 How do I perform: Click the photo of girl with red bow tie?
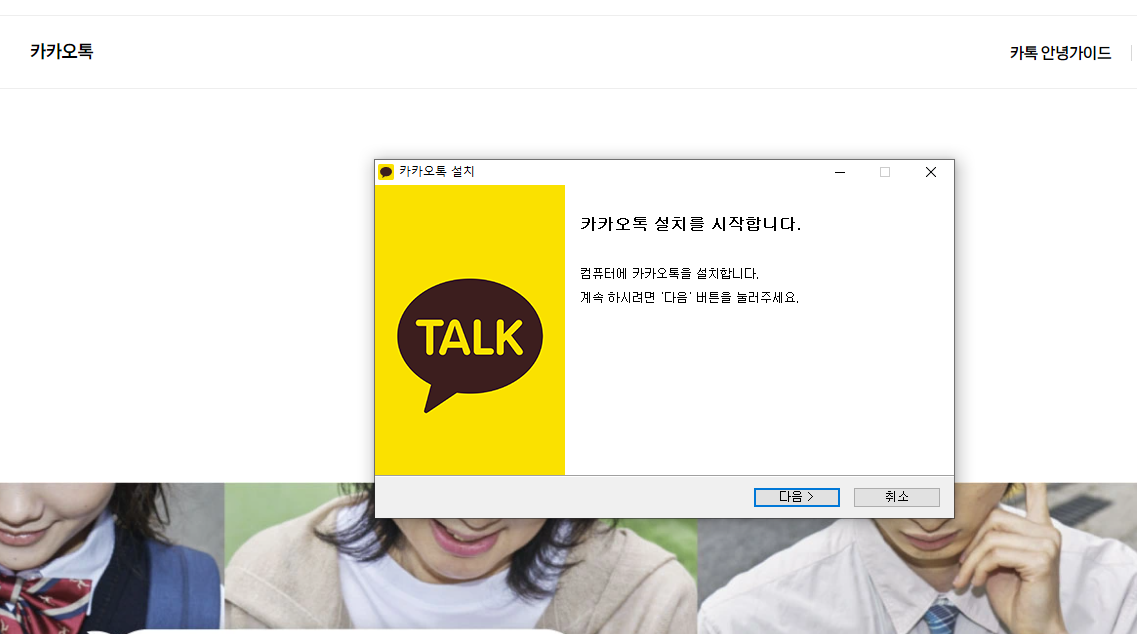[112, 557]
